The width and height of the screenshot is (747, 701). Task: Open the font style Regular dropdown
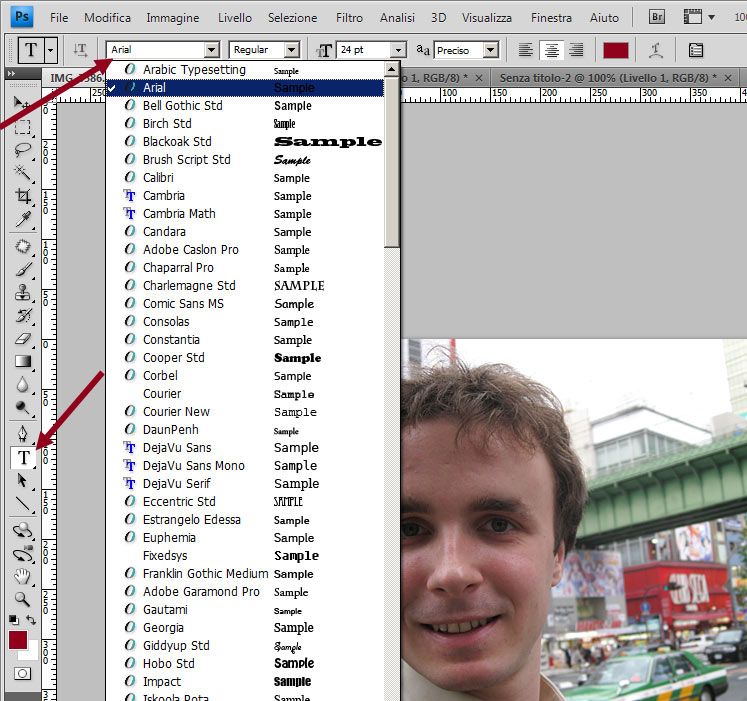tap(292, 50)
